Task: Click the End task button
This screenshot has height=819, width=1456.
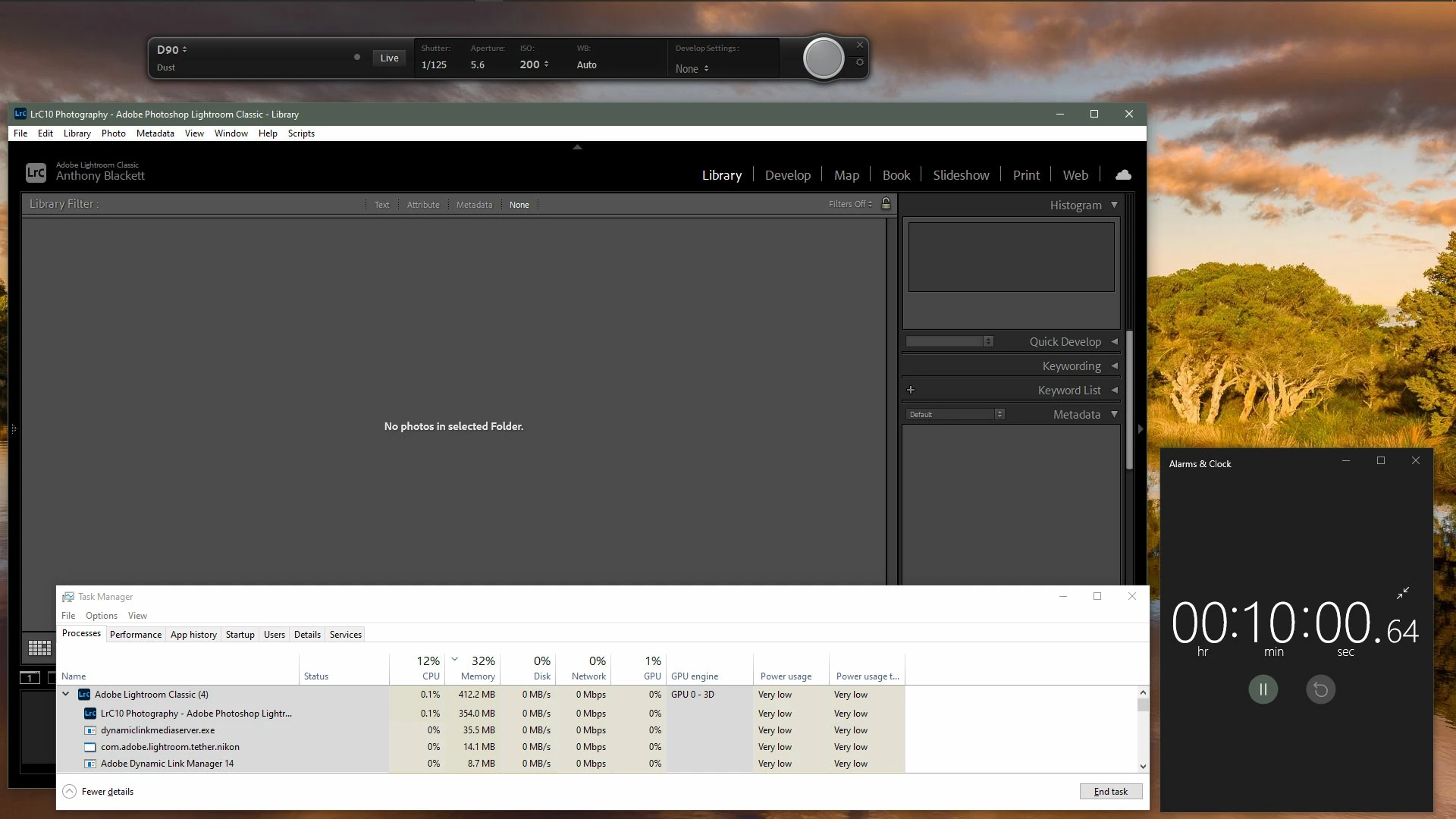Action: [x=1110, y=792]
